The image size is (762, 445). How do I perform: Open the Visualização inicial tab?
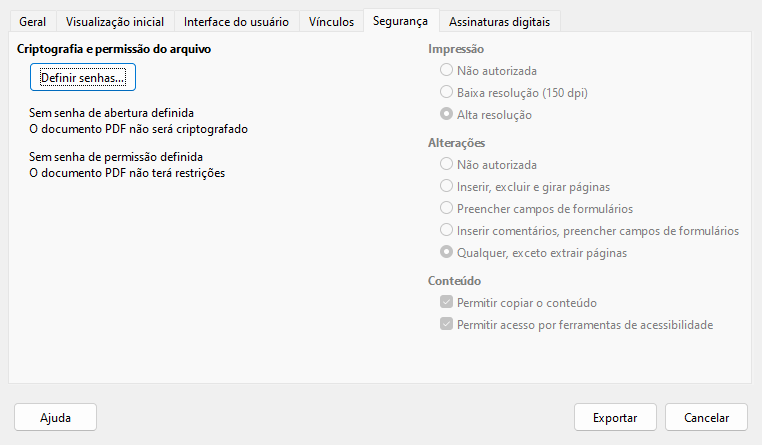(115, 22)
